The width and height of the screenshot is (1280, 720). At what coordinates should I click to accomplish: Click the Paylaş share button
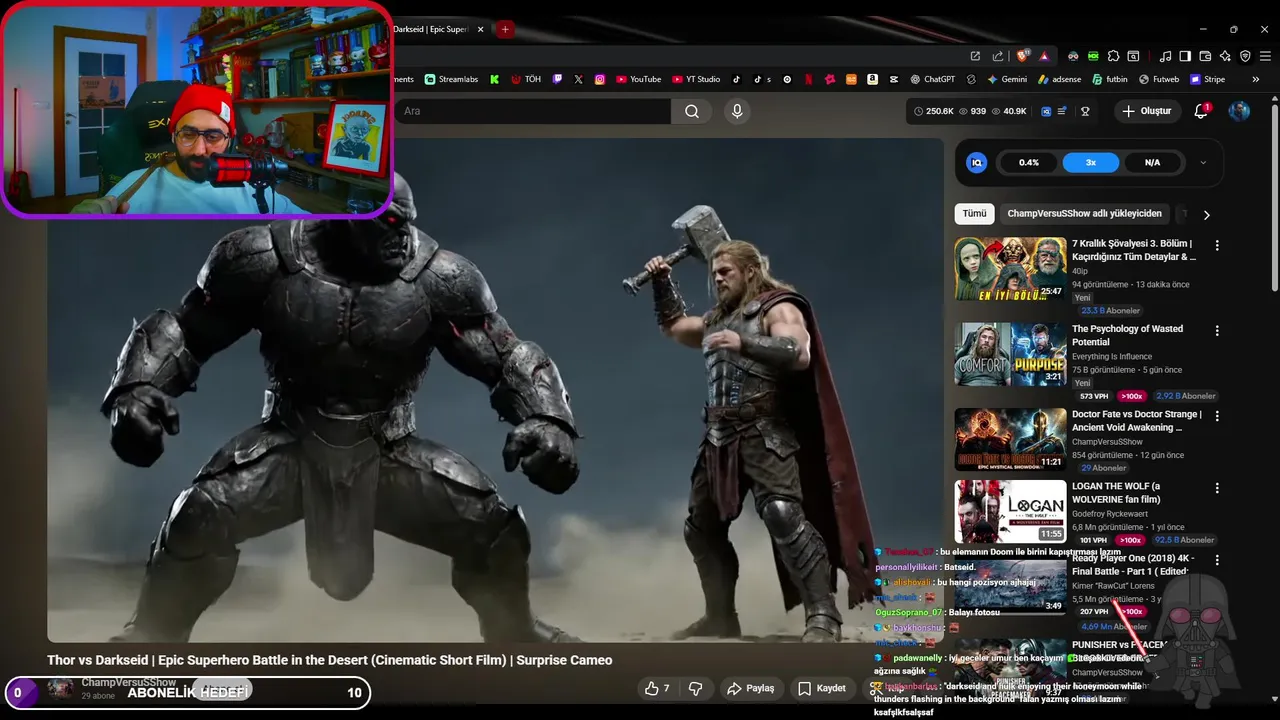(751, 688)
